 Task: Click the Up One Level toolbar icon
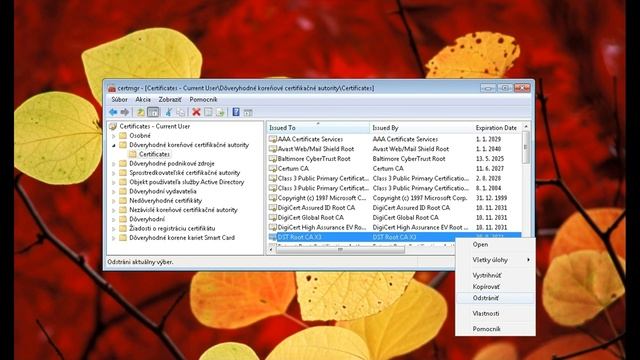click(x=141, y=112)
